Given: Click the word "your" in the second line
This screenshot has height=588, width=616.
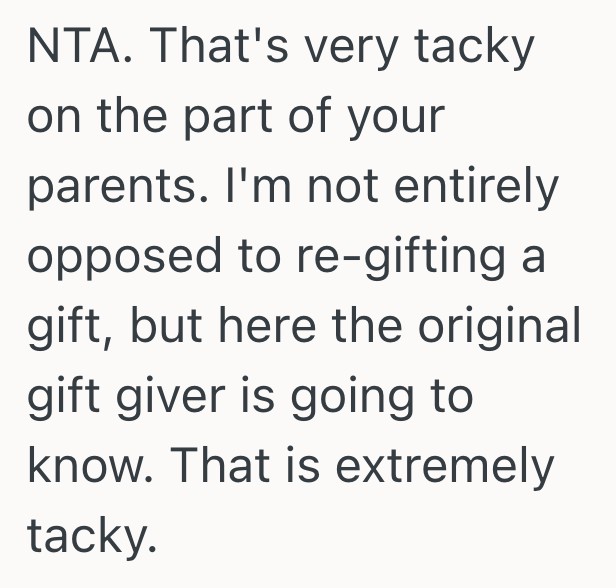Looking at the screenshot, I should coord(395,118).
